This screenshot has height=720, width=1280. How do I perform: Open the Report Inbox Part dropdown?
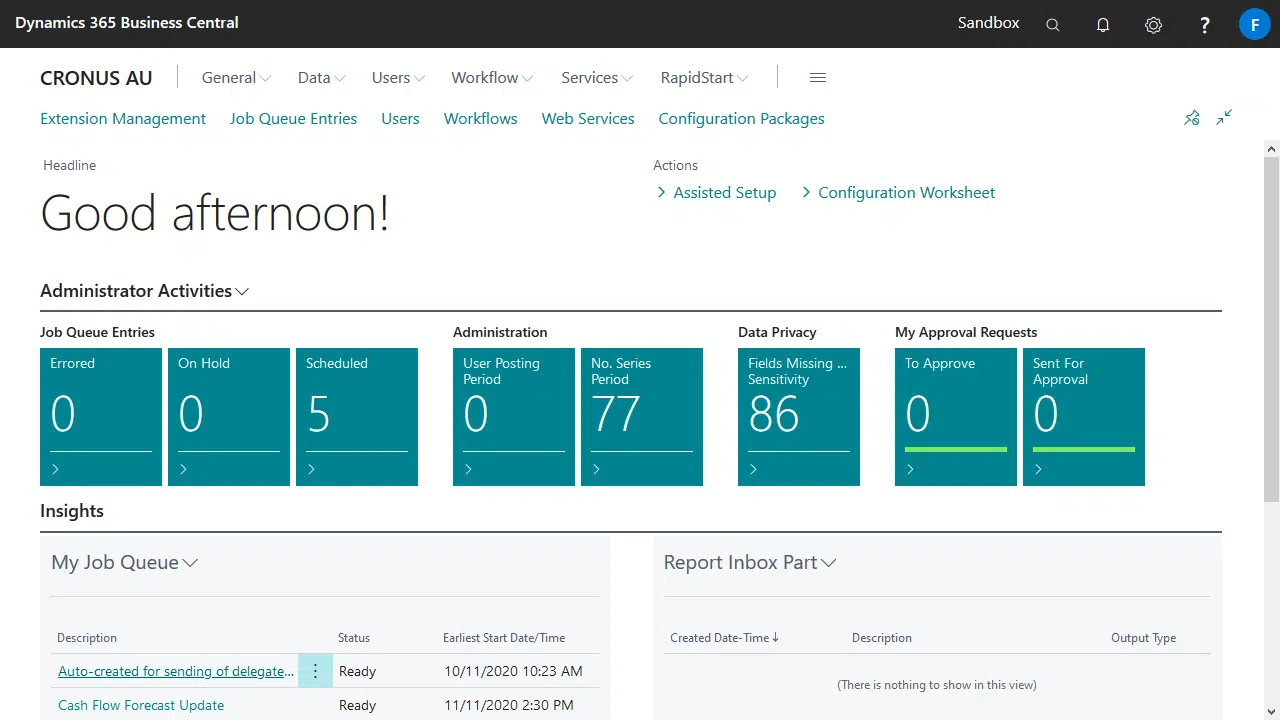[828, 563]
